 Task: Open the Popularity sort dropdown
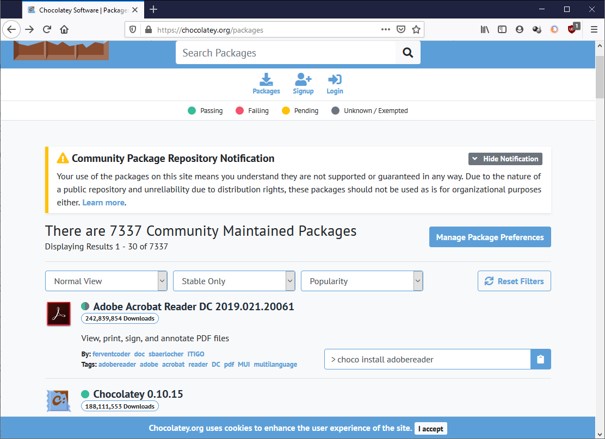tap(362, 282)
